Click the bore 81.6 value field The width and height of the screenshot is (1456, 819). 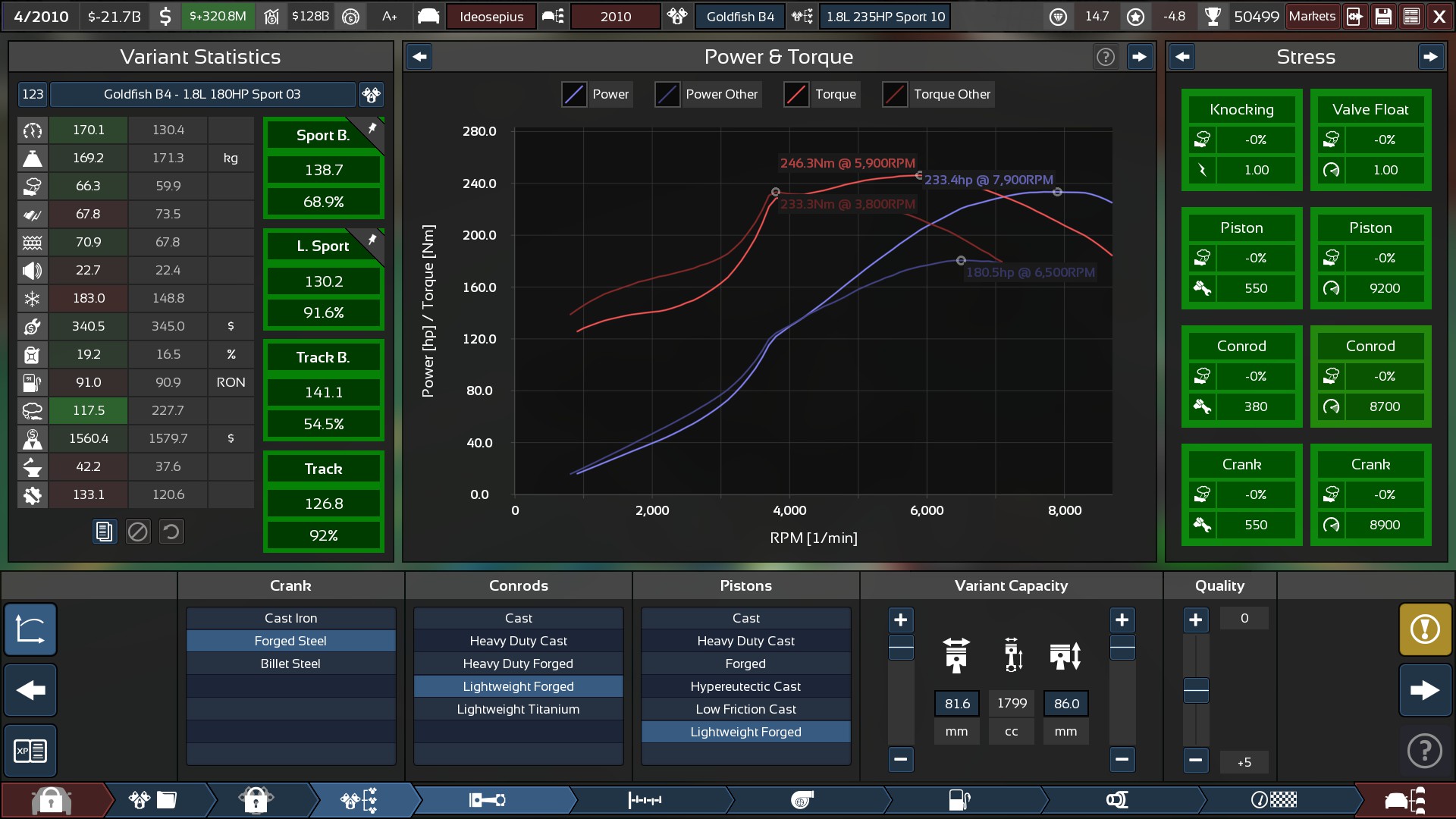(956, 704)
